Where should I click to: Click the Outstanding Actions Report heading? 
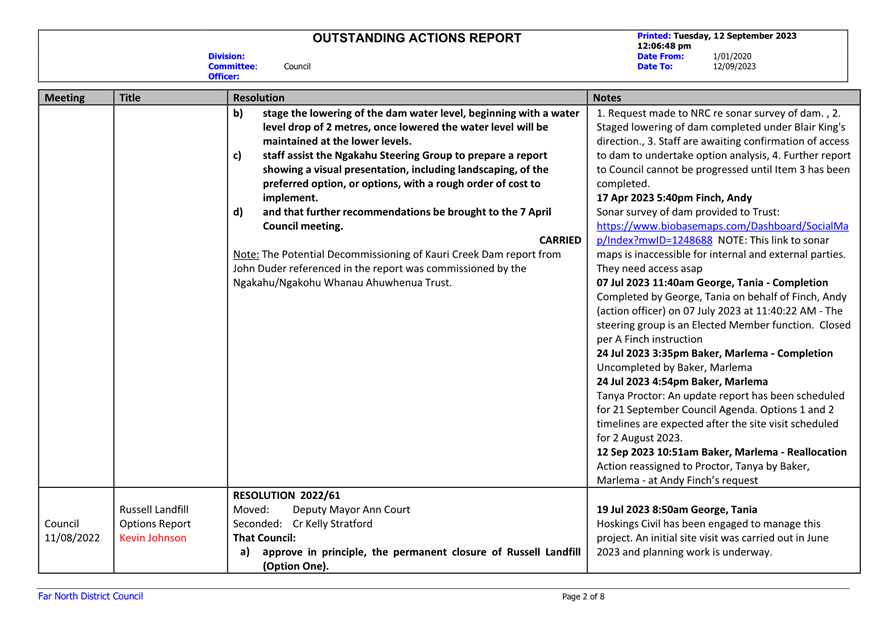[x=417, y=39]
